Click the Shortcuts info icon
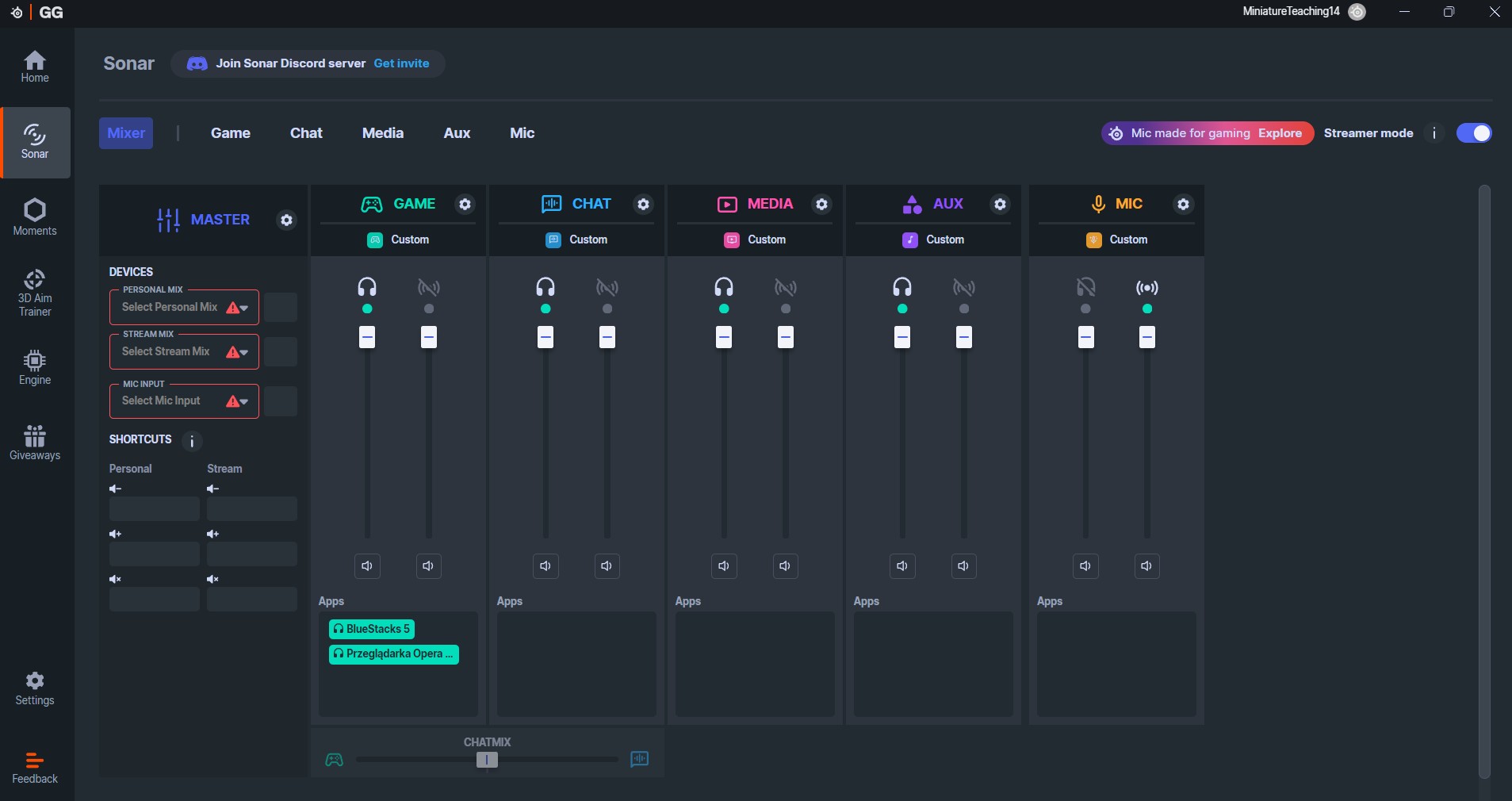1512x801 pixels. coord(192,441)
